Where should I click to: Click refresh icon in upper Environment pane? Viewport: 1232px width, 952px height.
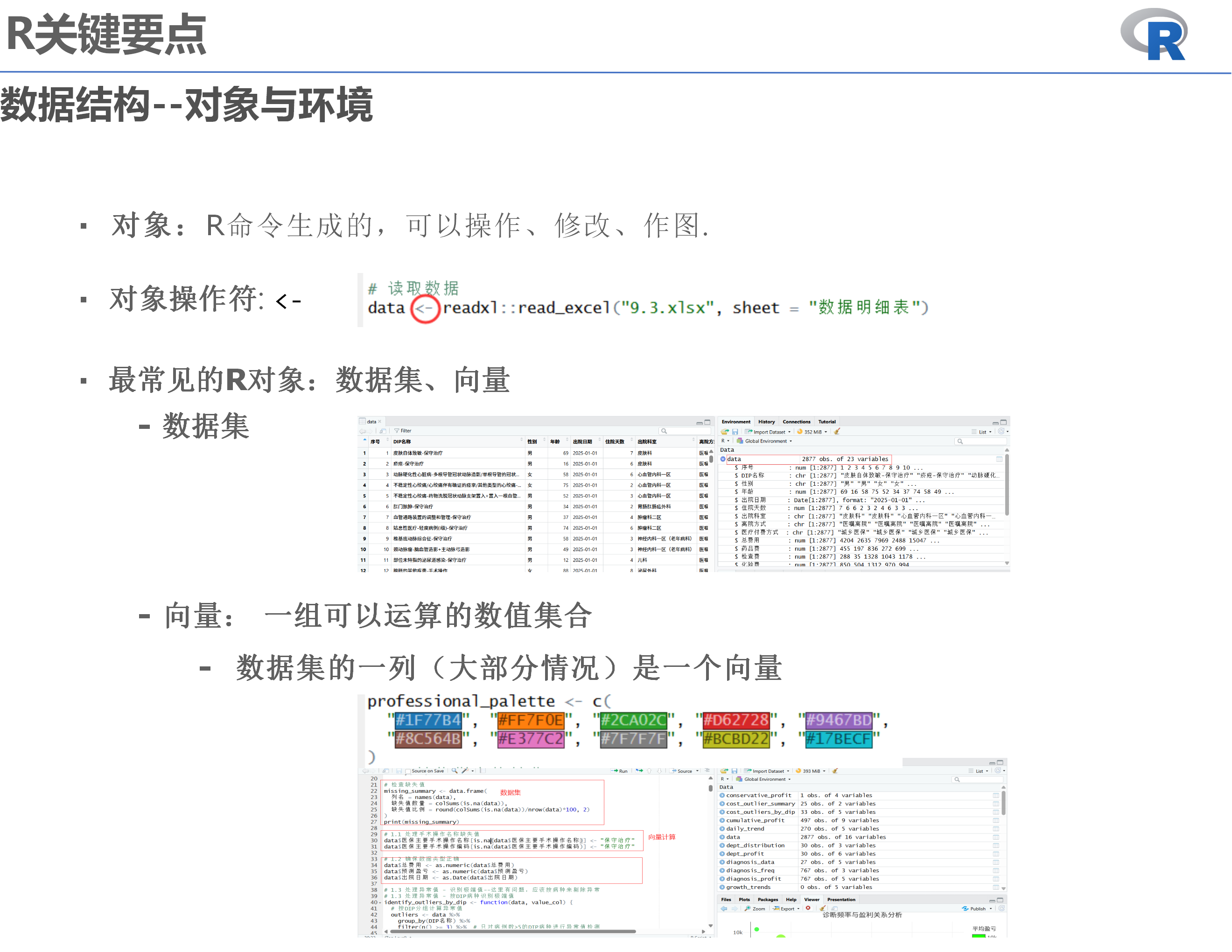point(1001,432)
